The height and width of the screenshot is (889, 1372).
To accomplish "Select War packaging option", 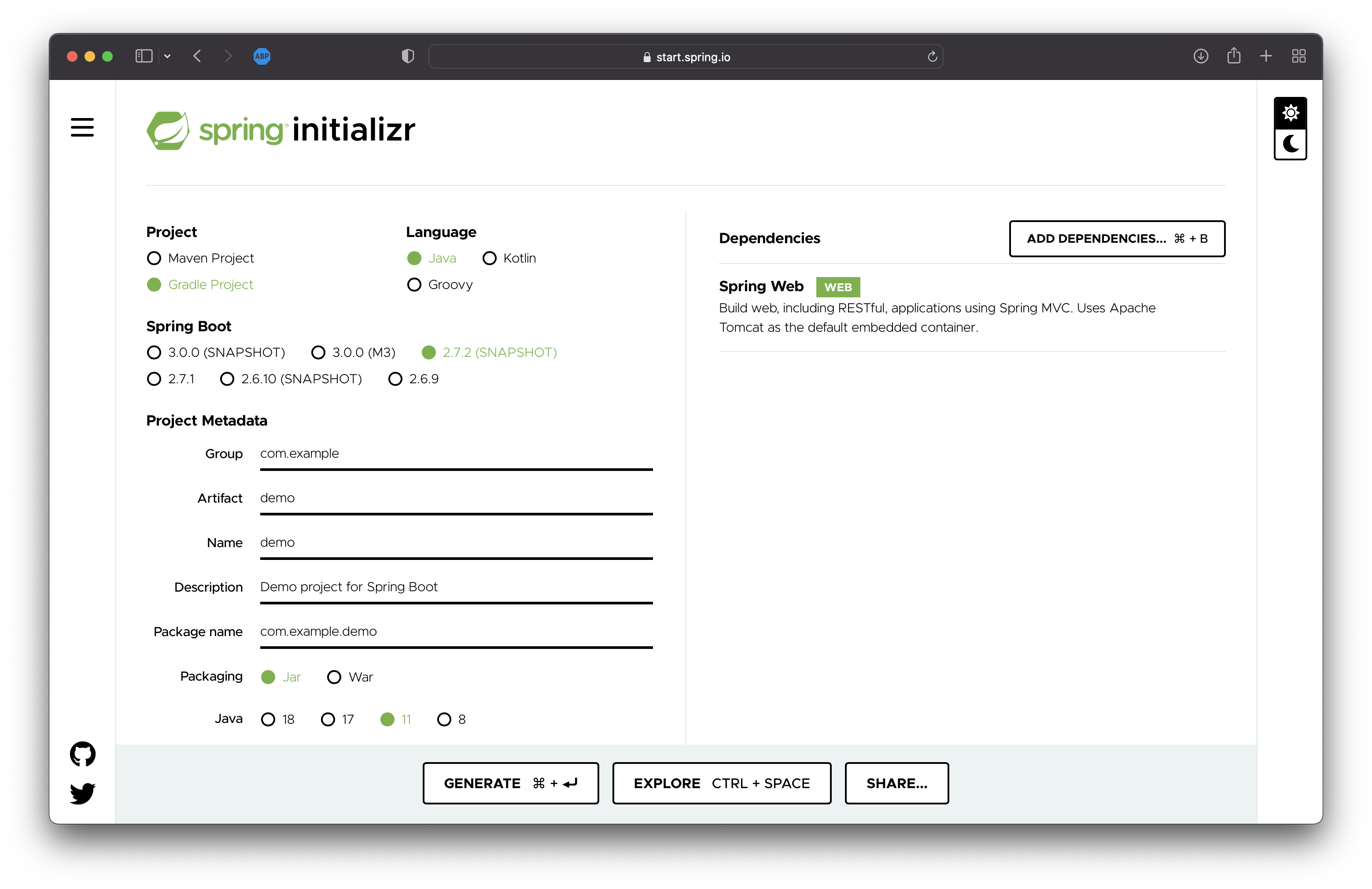I will (x=334, y=677).
